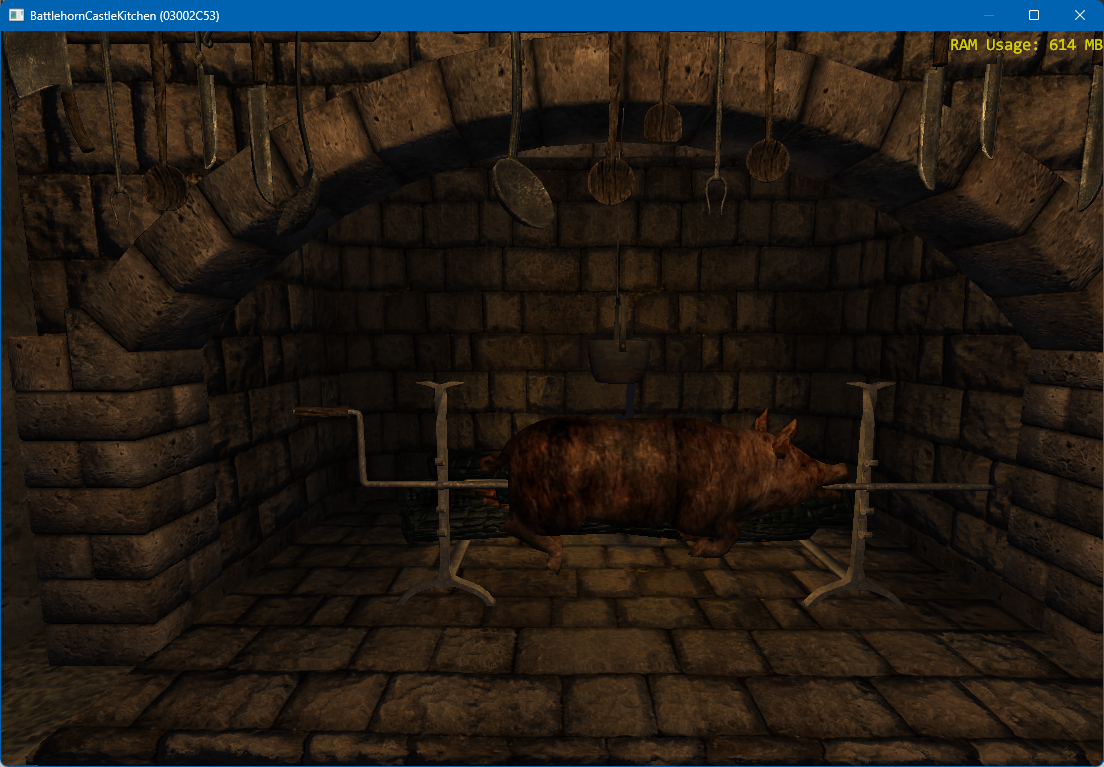
Task: Close the BattlehornCastleKitchen window
Action: pyautogui.click(x=1080, y=15)
